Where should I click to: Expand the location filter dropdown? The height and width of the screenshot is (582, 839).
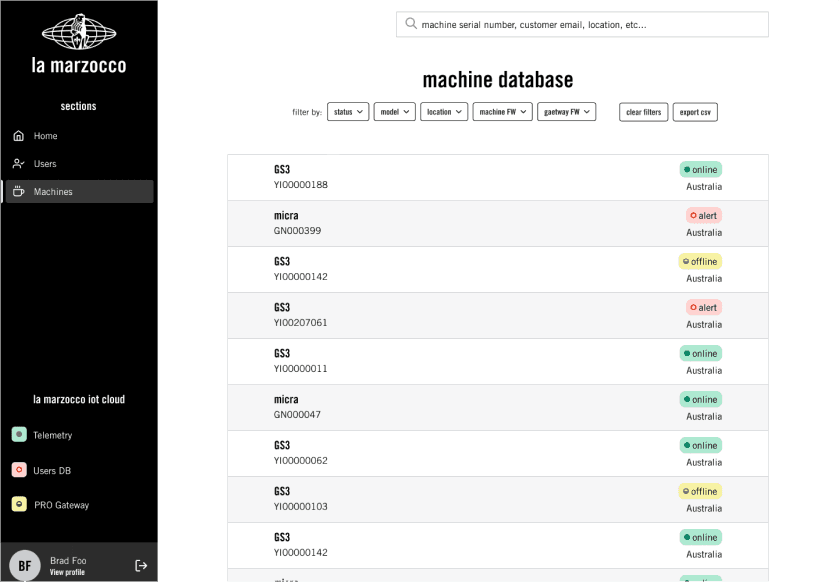pos(444,112)
